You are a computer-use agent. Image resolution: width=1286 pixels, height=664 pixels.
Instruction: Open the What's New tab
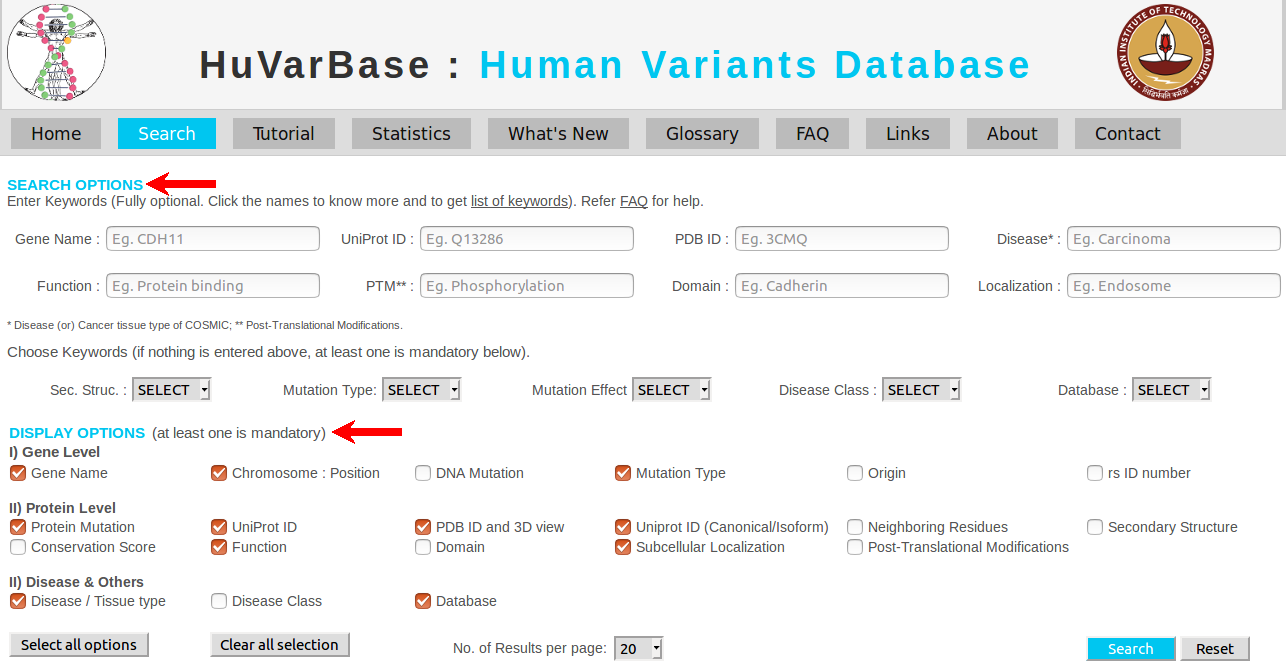[x=558, y=133]
